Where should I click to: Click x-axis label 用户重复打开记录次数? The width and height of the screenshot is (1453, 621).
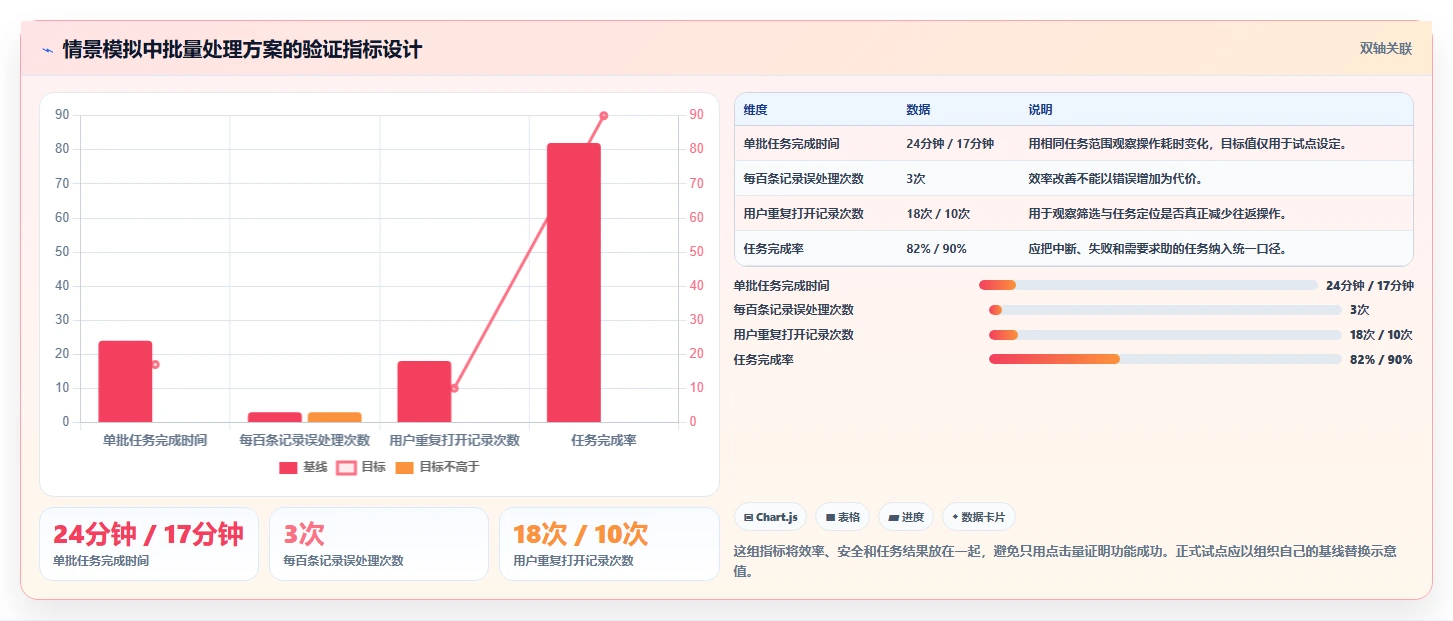454,440
